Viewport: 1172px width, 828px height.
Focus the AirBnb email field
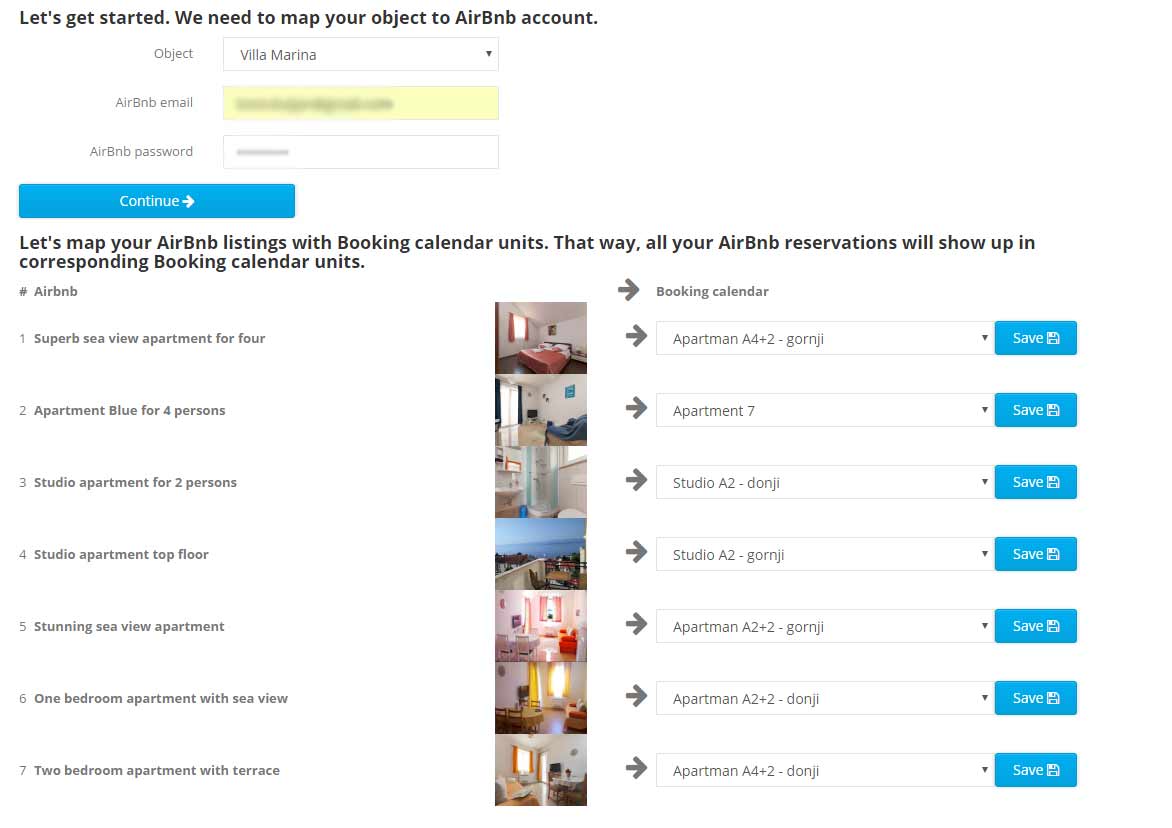[x=361, y=103]
